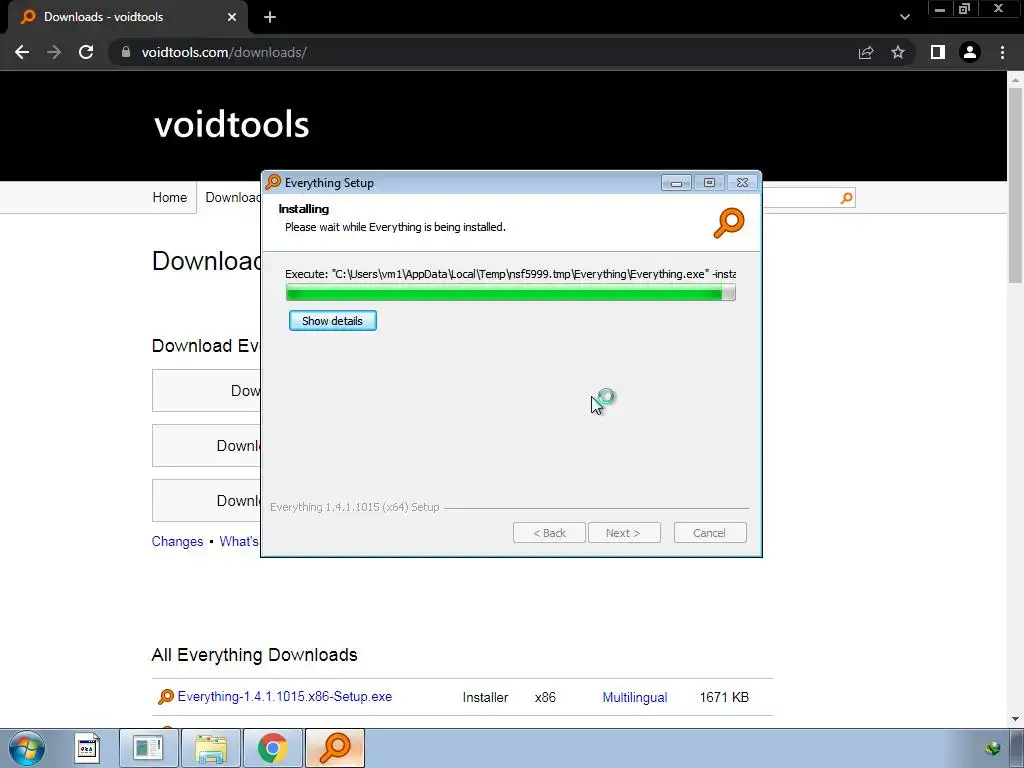This screenshot has width=1024, height=768.
Task: Click the Show details button
Action: 332,321
